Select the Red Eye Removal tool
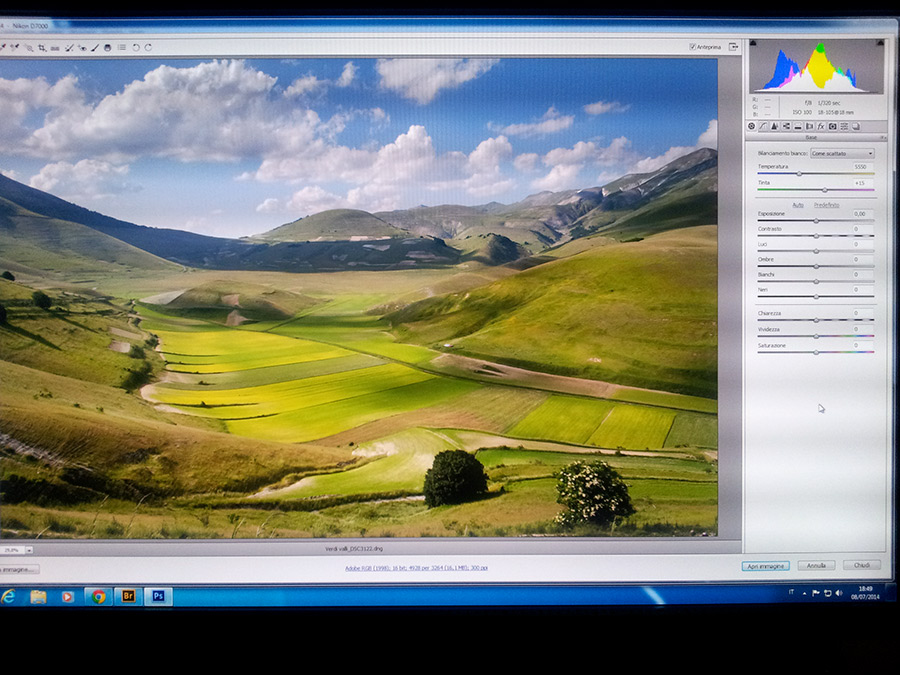 click(82, 48)
